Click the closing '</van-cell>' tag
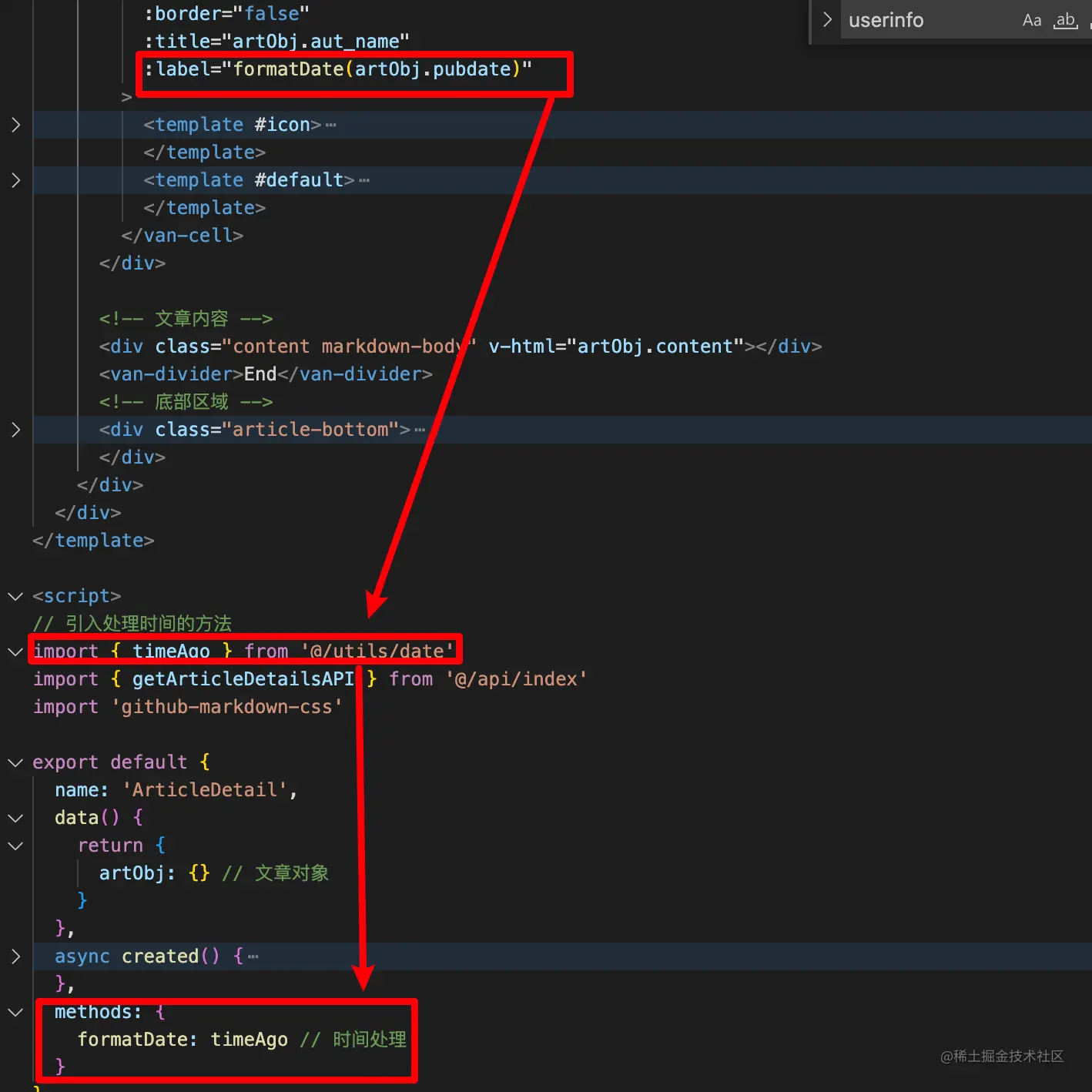The height and width of the screenshot is (1092, 1092). click(x=183, y=236)
